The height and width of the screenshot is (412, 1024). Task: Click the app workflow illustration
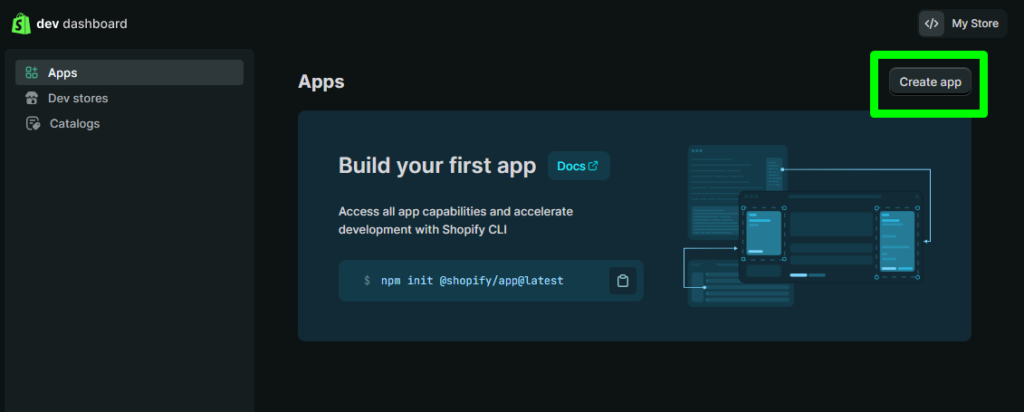pyautogui.click(x=808, y=226)
